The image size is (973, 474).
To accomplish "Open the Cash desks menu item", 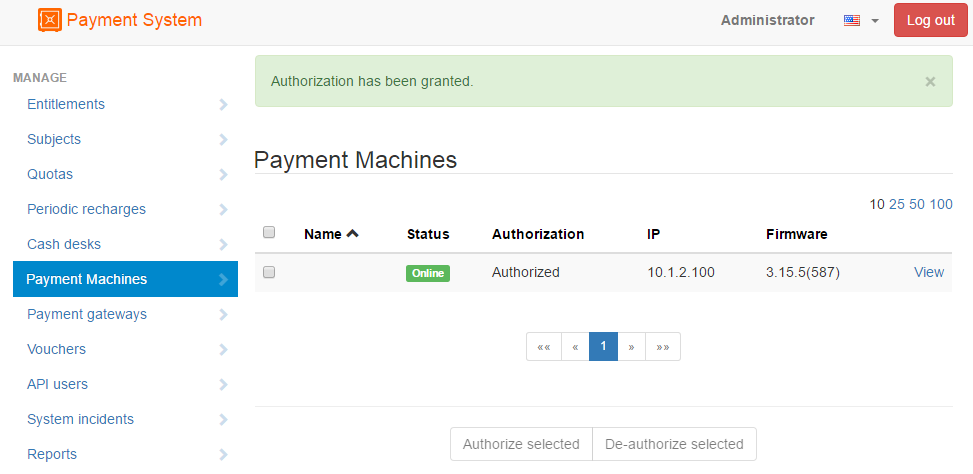I will coord(64,244).
